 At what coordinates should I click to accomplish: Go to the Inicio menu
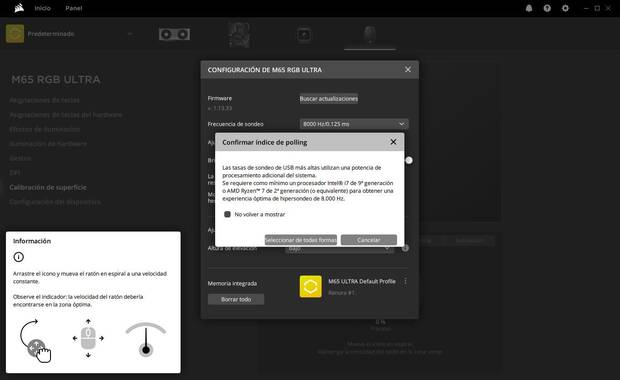42,8
